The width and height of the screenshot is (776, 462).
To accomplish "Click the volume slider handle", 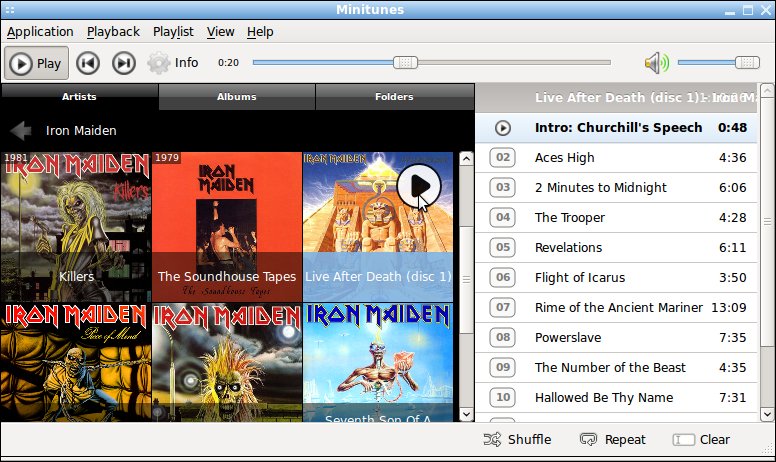I will click(747, 62).
